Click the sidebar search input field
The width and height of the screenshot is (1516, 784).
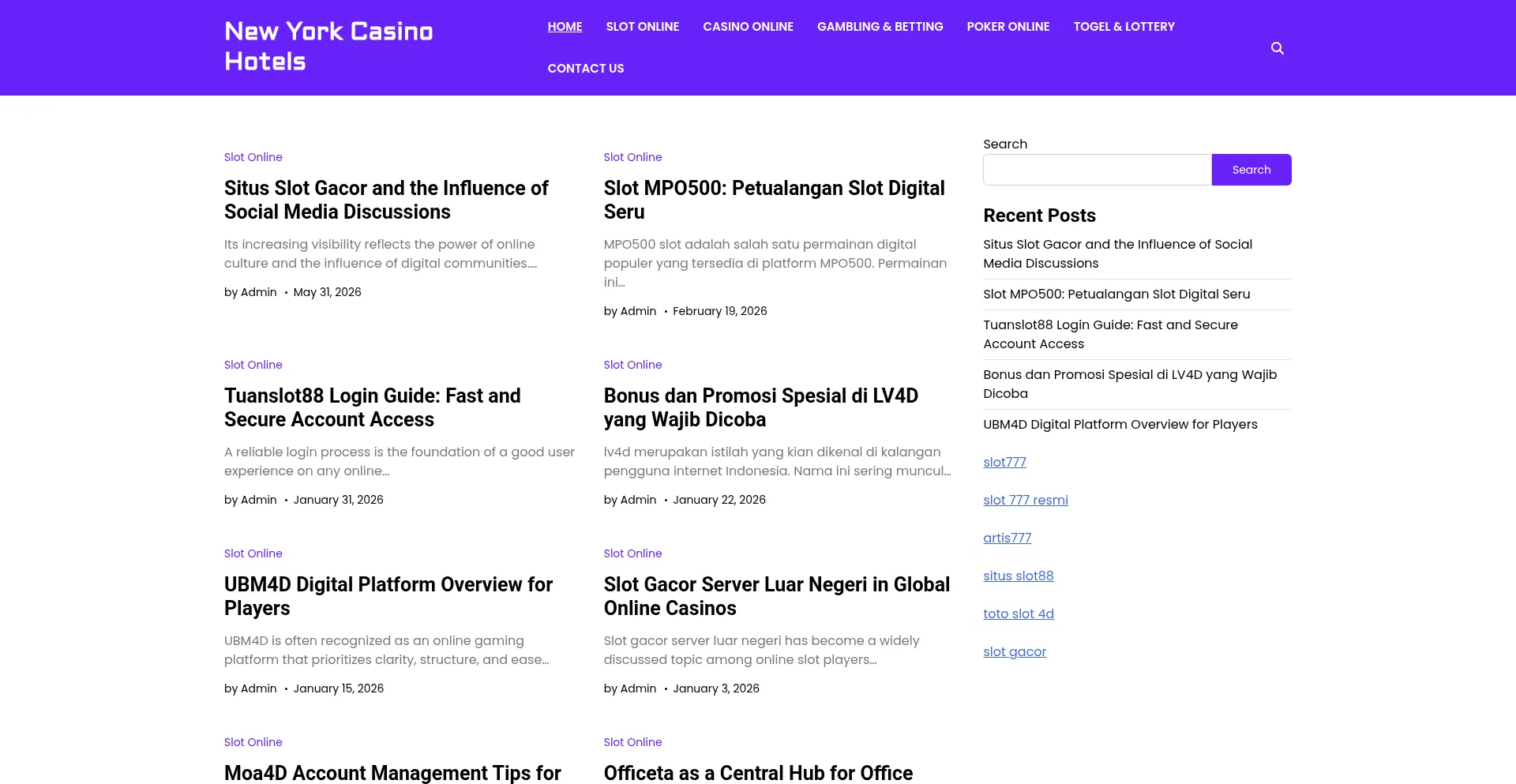1098,170
